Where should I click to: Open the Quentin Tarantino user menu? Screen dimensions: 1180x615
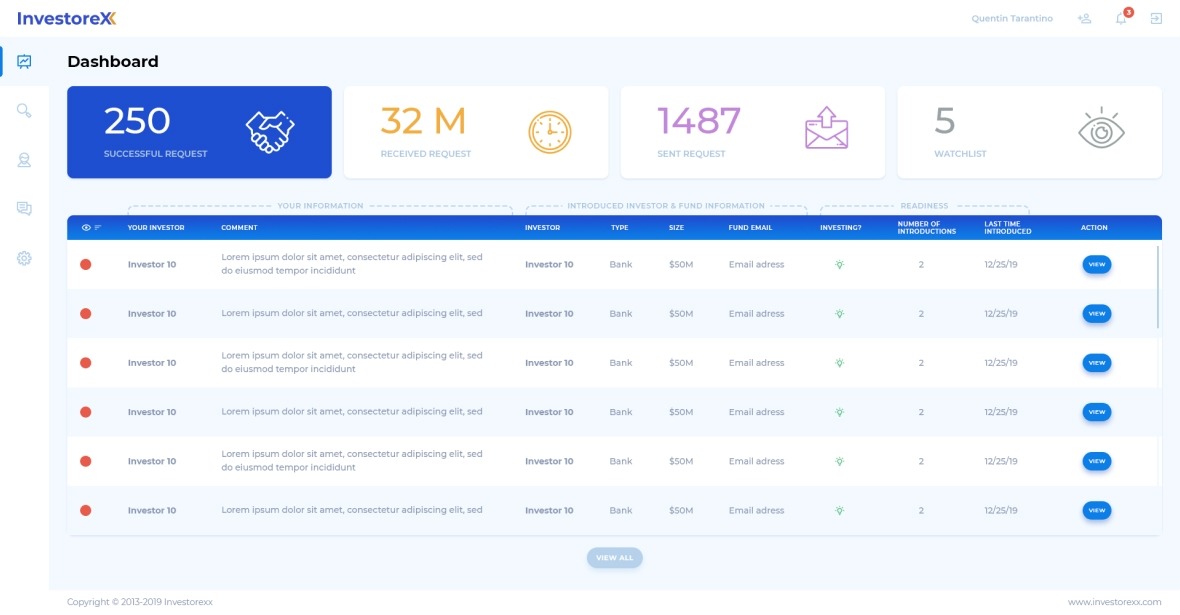tap(1012, 19)
